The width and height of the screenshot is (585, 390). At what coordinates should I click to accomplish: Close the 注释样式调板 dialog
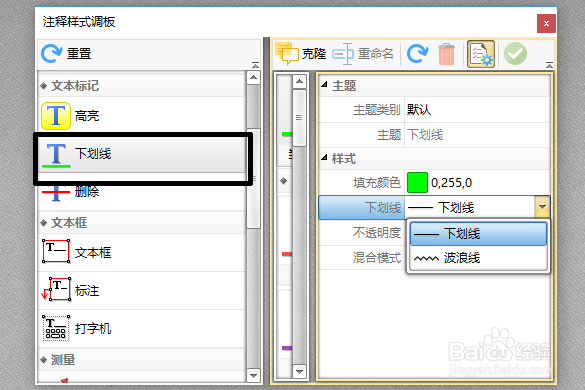click(546, 24)
